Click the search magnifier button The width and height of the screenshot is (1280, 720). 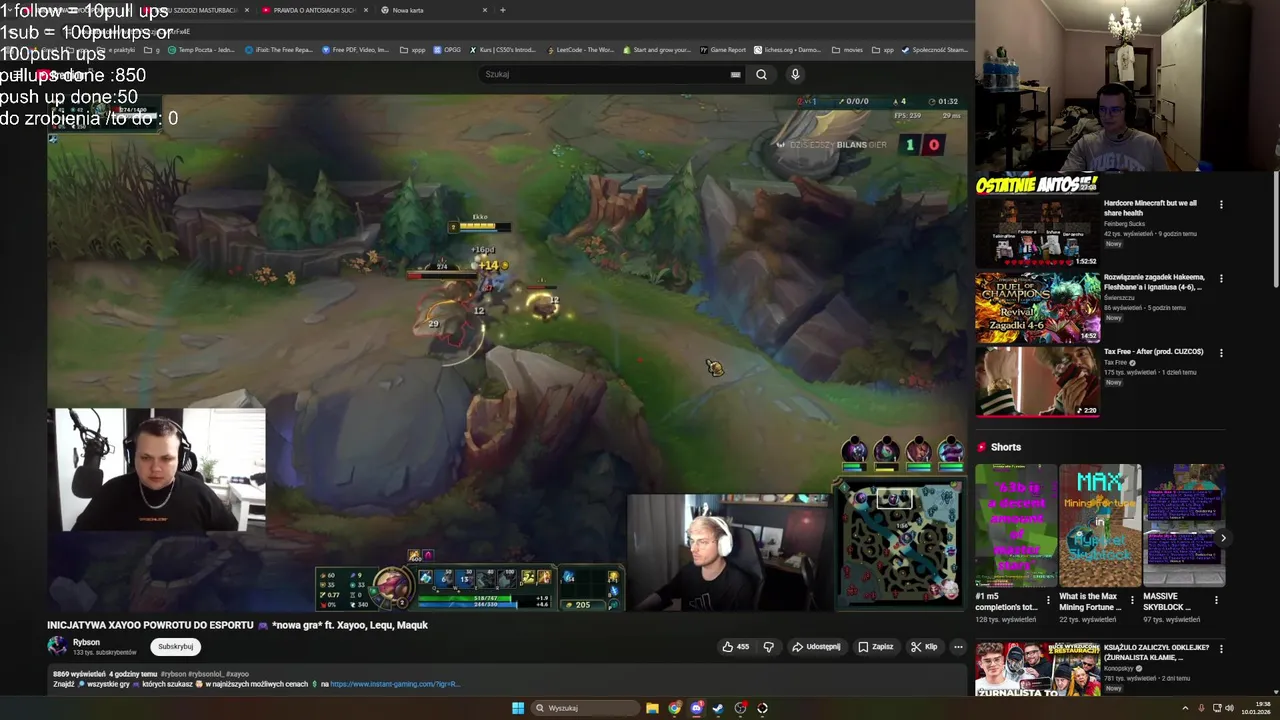[x=761, y=74]
